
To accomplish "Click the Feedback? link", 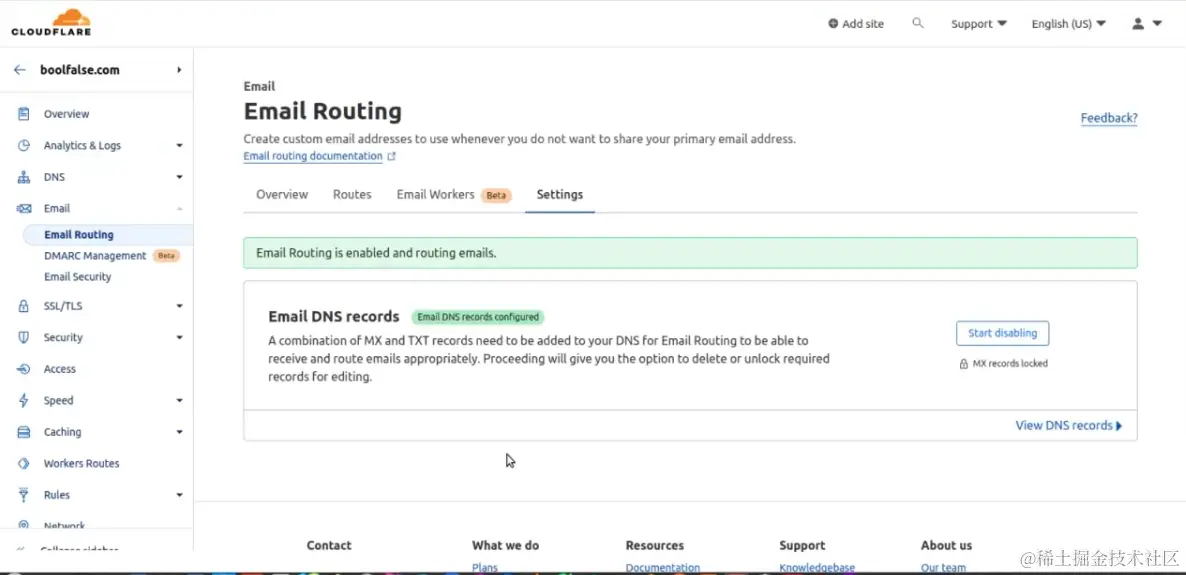I will 1109,118.
